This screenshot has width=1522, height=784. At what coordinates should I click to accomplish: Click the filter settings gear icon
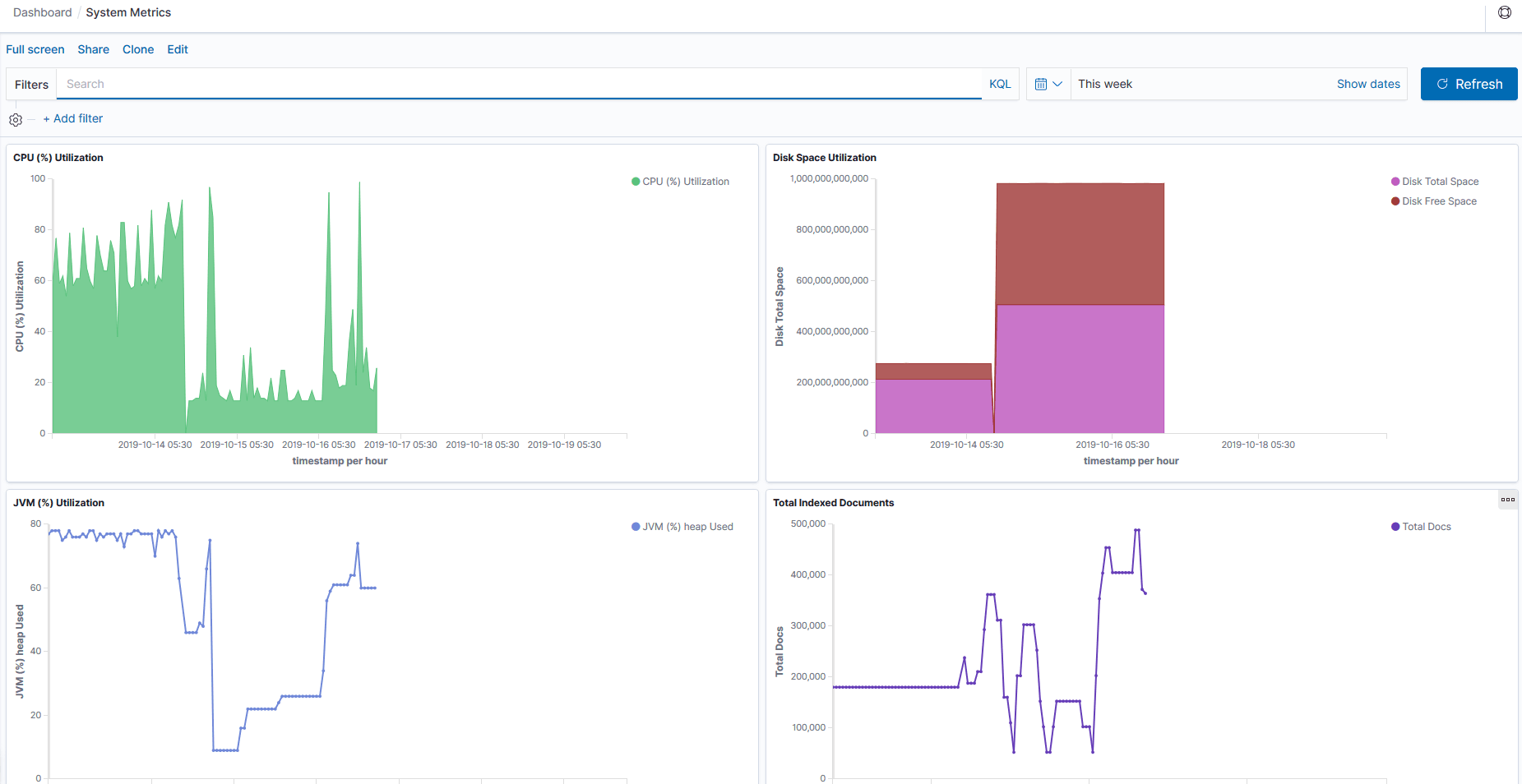point(15,119)
